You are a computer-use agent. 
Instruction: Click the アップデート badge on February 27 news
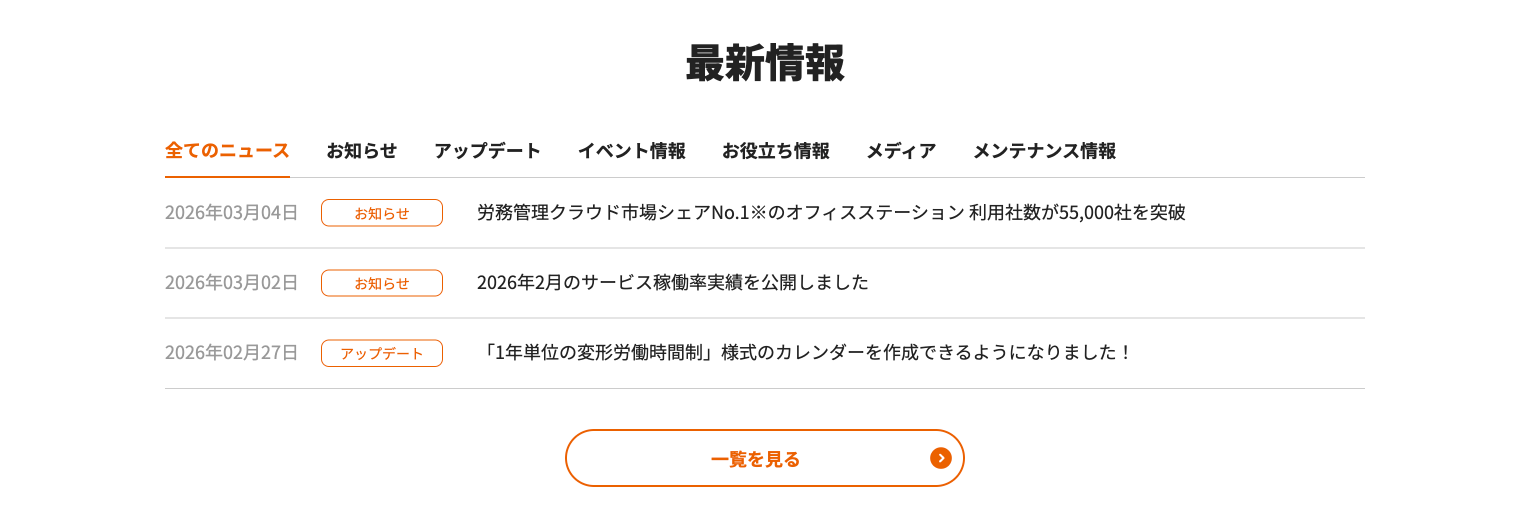[x=381, y=353]
